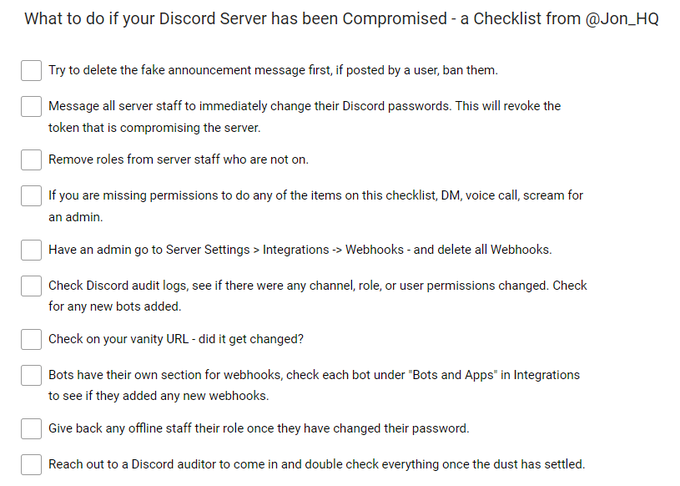Click the 'Server Settings > Integrations' instruction text
This screenshot has width=680, height=486.
[248, 250]
